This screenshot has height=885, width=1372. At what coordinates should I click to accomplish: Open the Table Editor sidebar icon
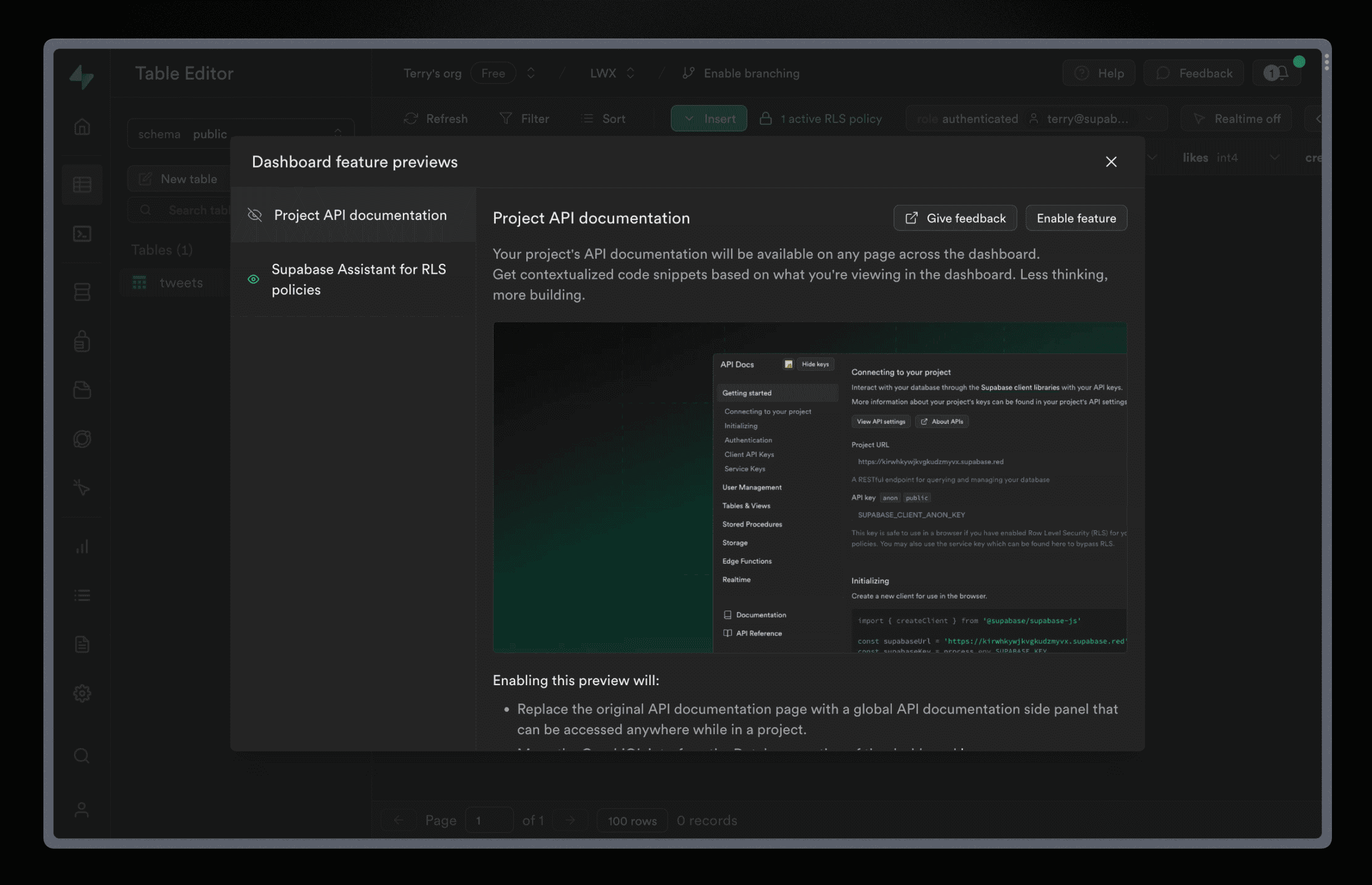(82, 184)
